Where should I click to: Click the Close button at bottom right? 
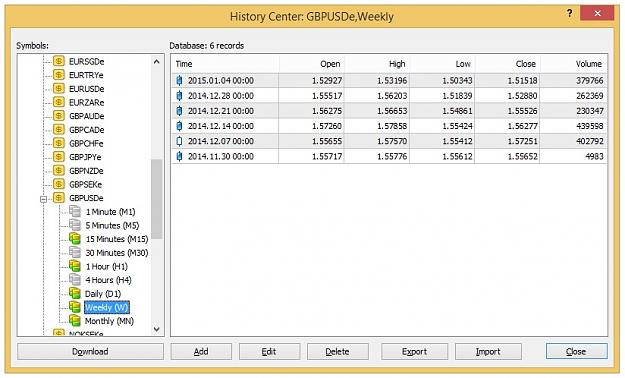point(577,351)
